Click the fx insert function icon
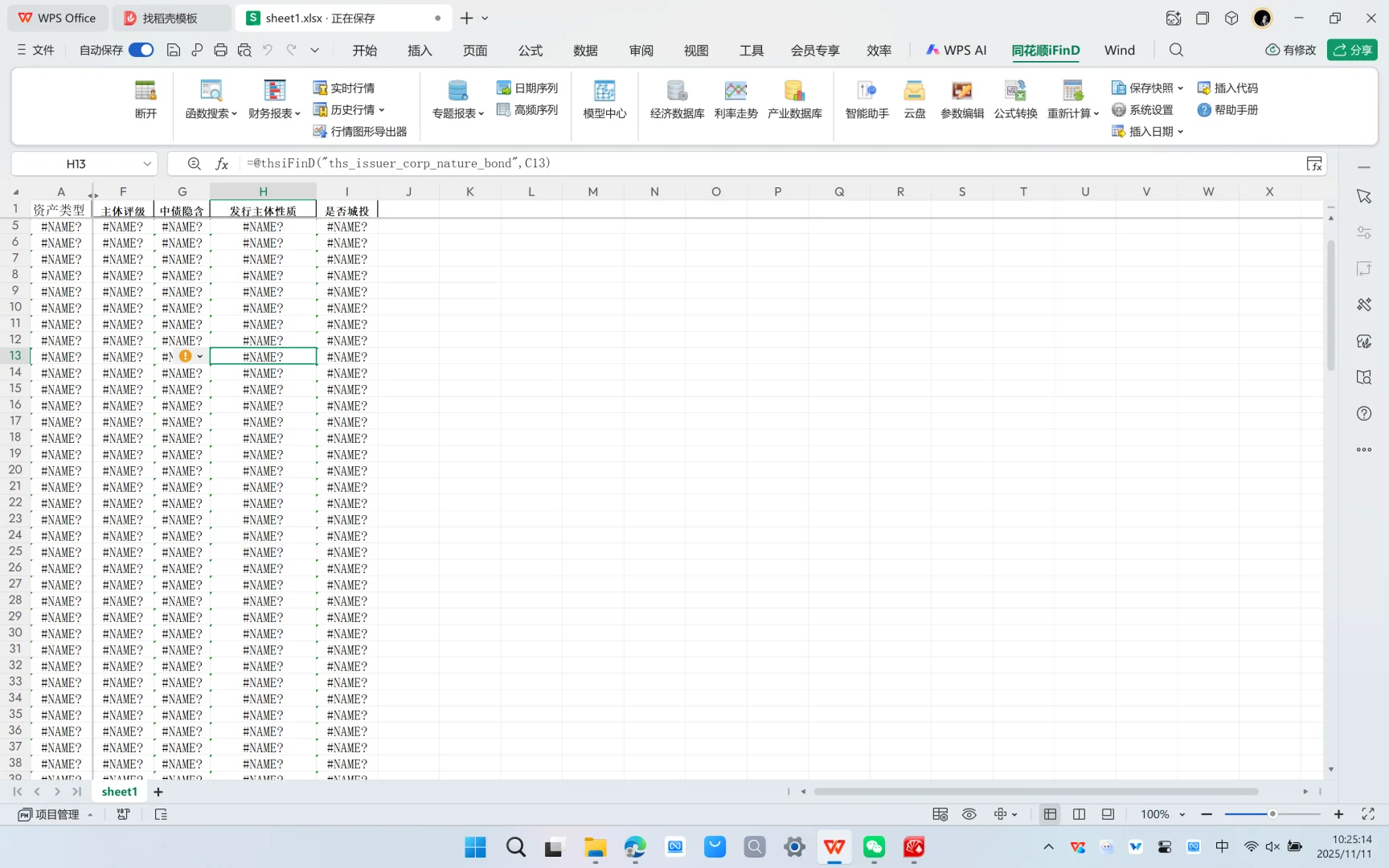Screen dimensions: 1389x868 click(222, 164)
